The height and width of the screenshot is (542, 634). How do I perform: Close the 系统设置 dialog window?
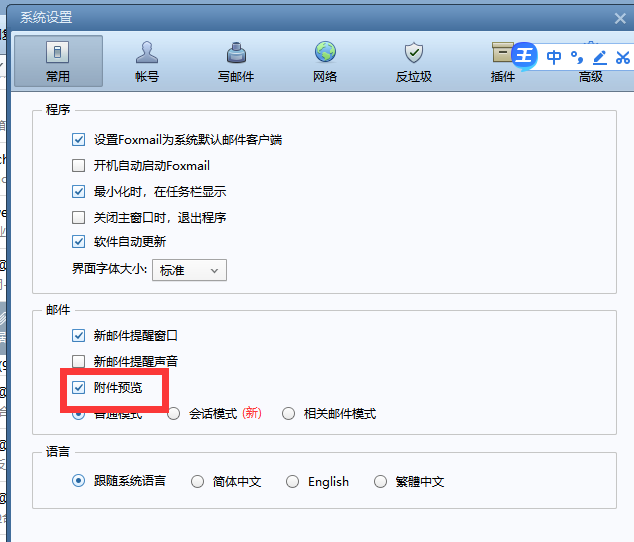click(620, 18)
